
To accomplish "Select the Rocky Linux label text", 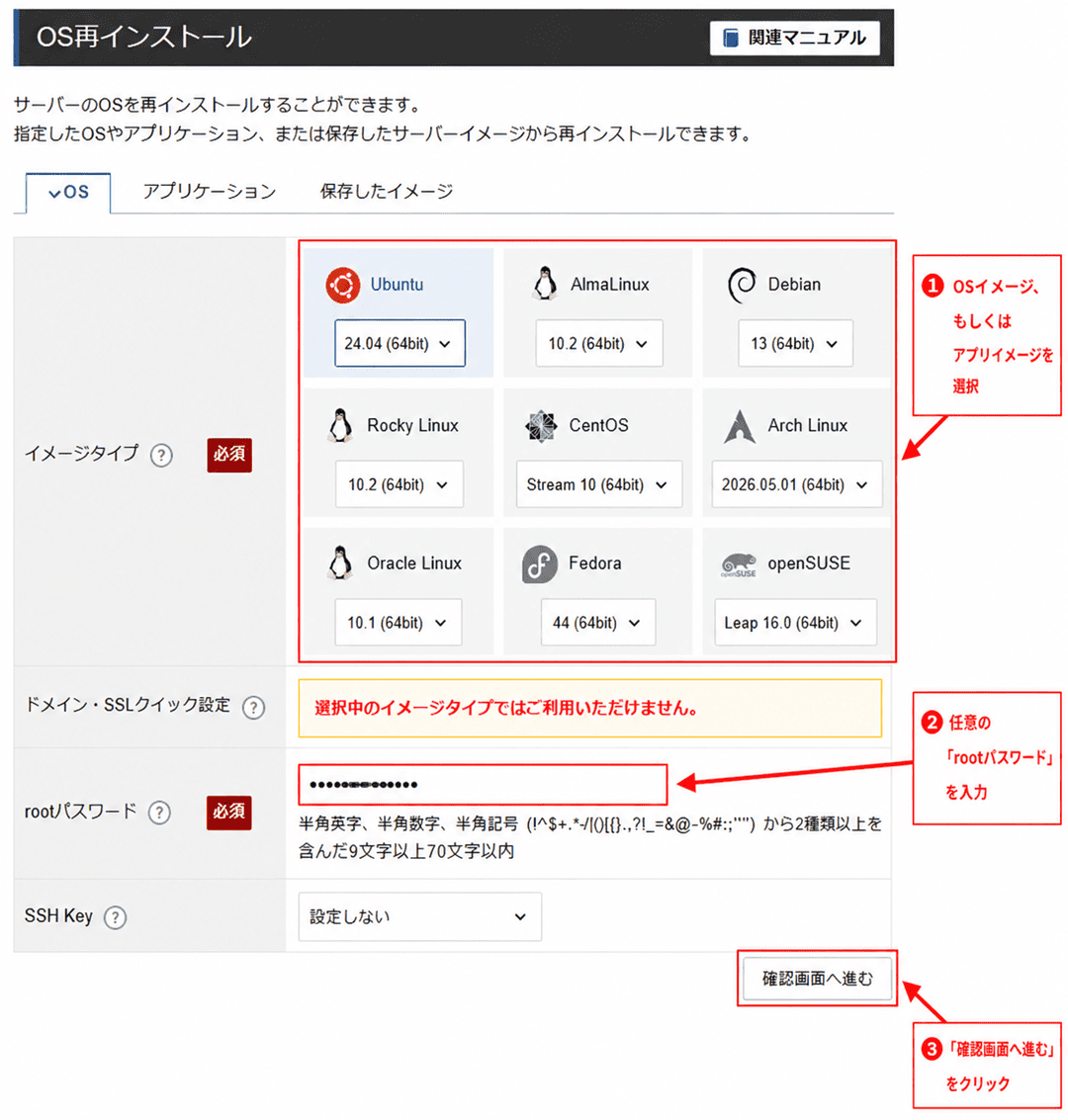I will 412,425.
